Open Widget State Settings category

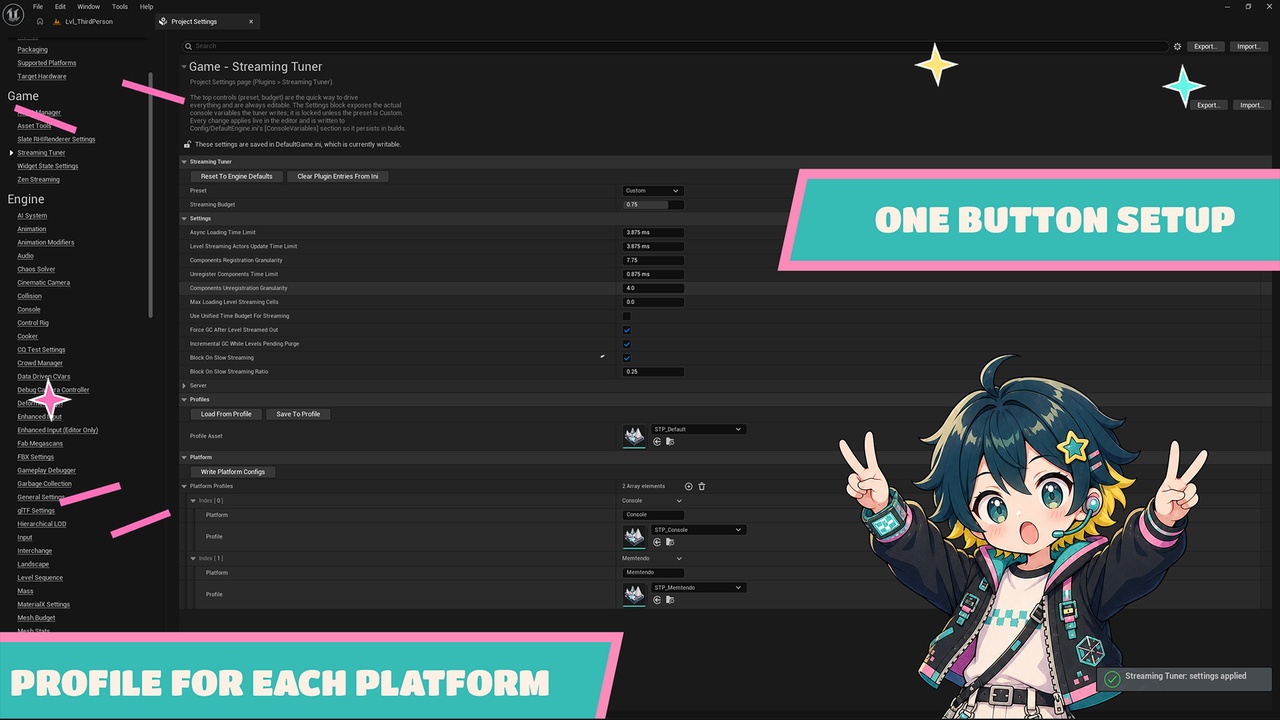coord(47,166)
